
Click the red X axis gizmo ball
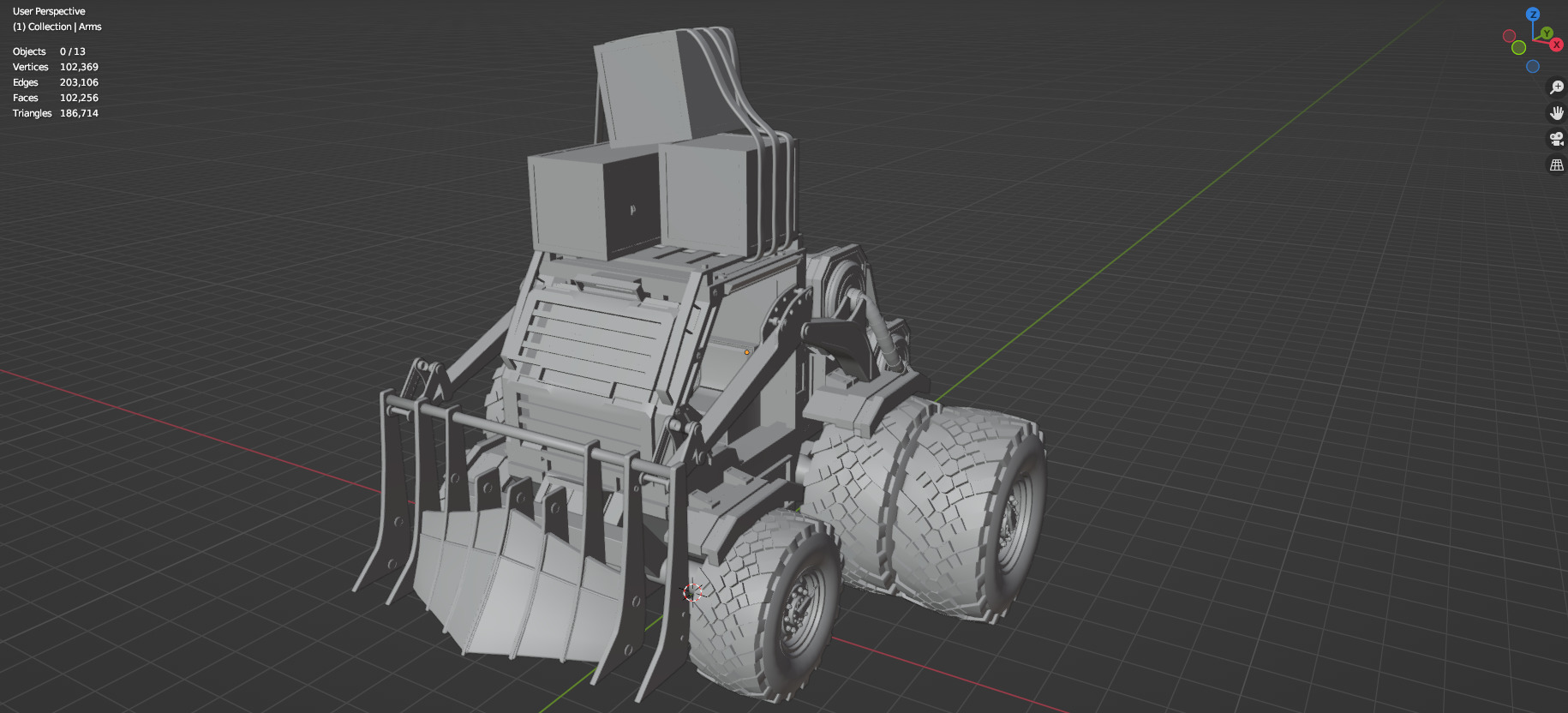[1557, 45]
